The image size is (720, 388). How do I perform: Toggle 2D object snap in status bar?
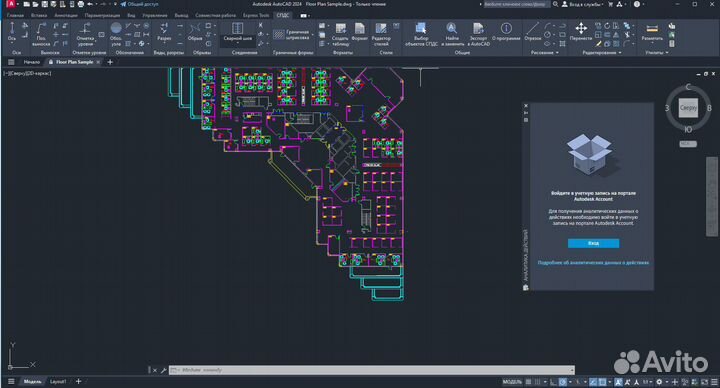(602, 382)
